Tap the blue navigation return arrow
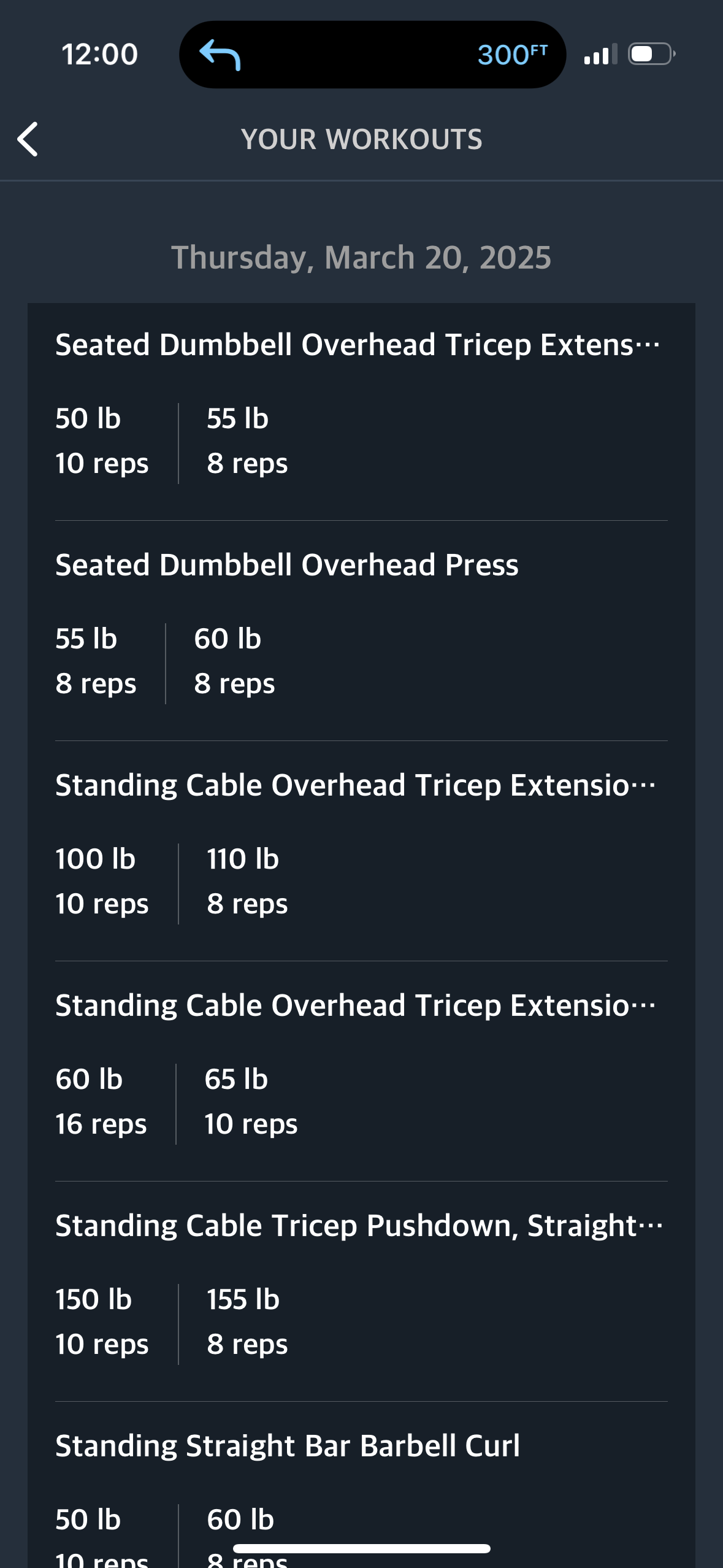This screenshot has height=1568, width=723. pos(220,55)
